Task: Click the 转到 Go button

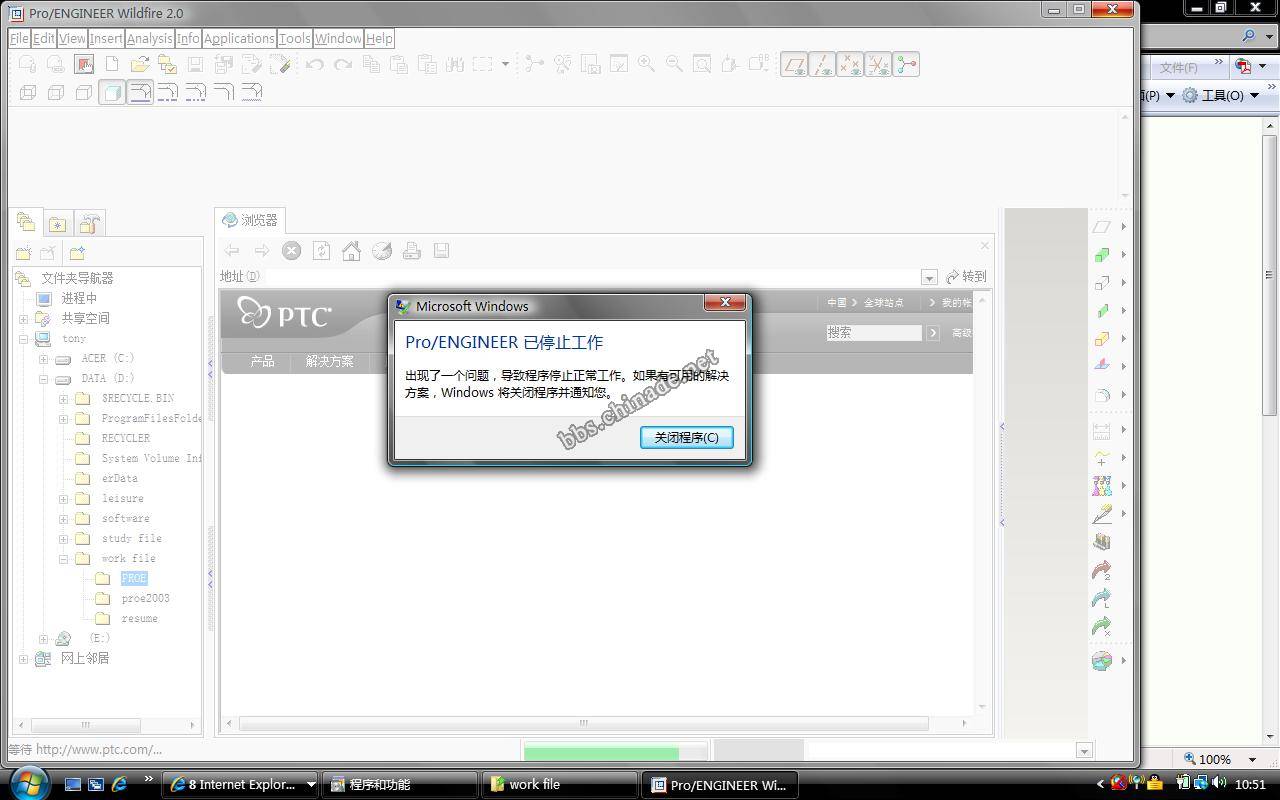Action: [966, 276]
